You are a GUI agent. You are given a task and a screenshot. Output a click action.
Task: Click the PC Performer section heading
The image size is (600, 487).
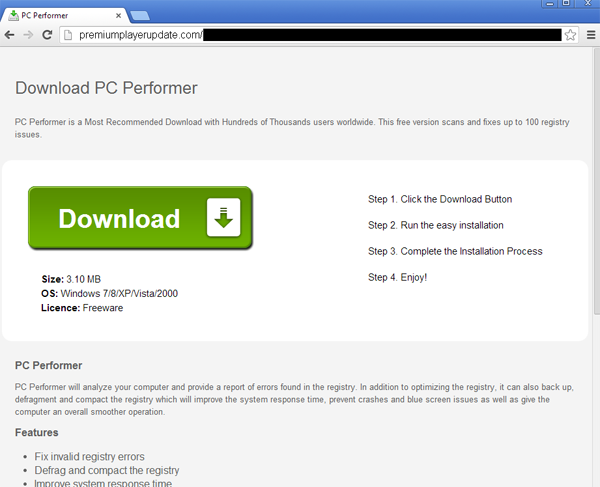(x=48, y=365)
